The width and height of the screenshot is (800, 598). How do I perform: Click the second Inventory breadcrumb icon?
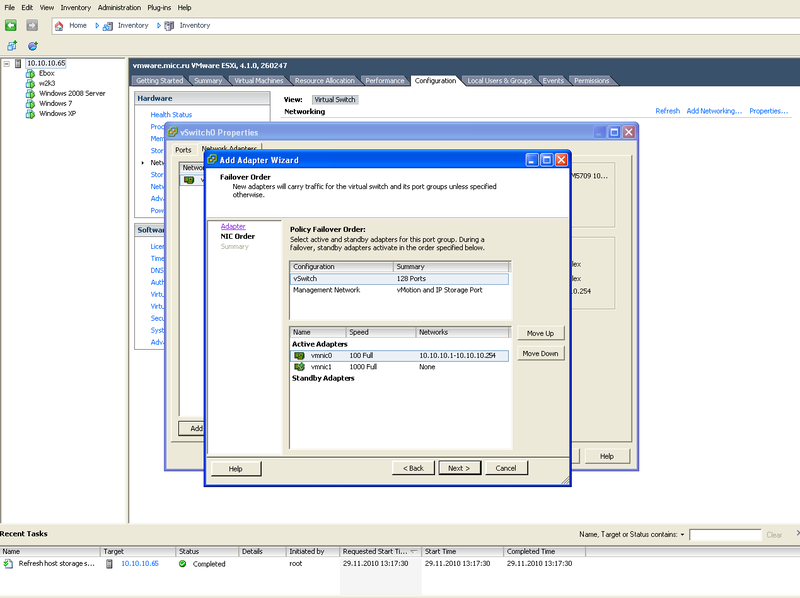[169, 26]
